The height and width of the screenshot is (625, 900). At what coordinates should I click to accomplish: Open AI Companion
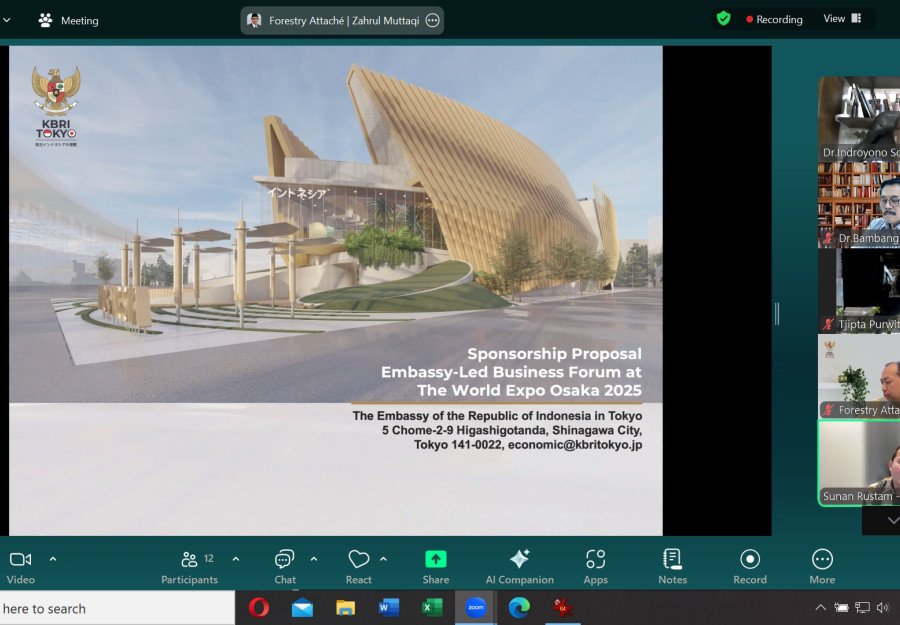coord(519,566)
